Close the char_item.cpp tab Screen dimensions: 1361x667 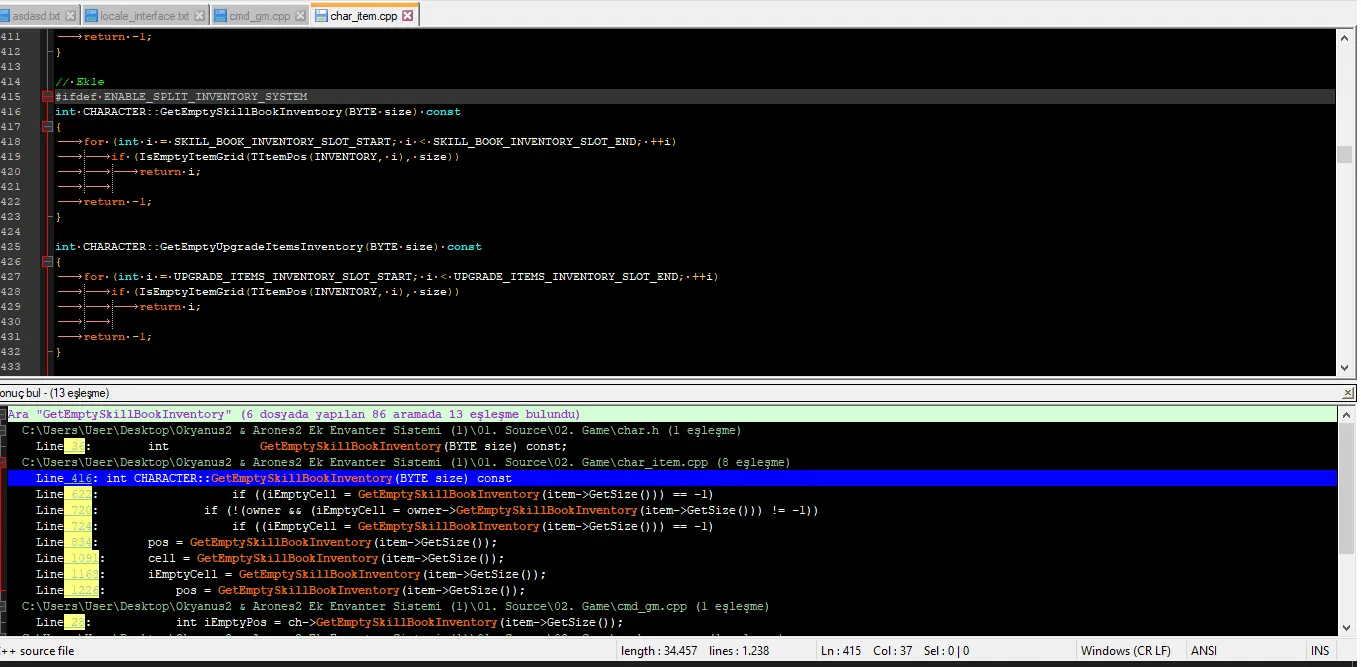(408, 16)
